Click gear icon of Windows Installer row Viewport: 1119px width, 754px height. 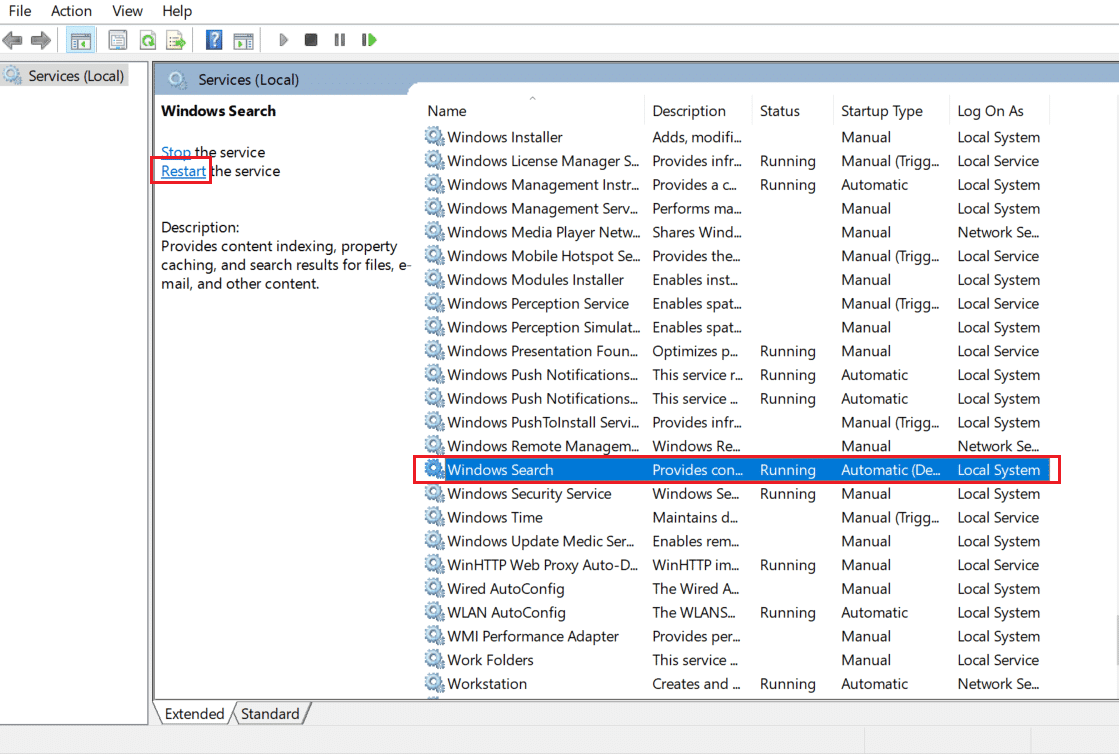(434, 136)
